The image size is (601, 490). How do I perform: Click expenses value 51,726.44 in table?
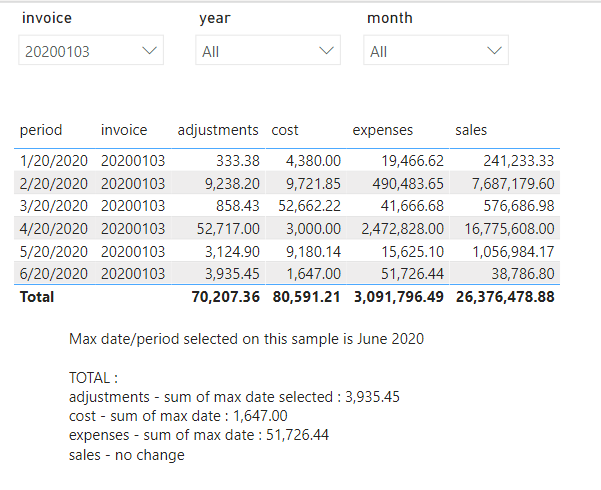tap(412, 274)
